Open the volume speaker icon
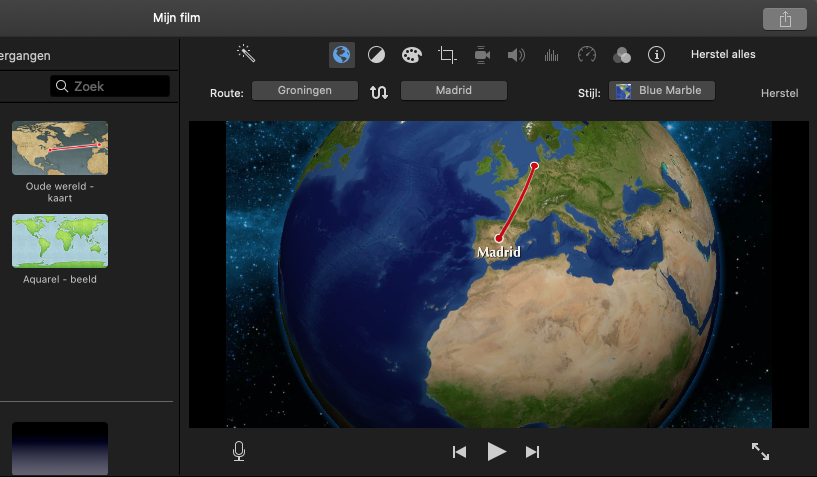 [516, 55]
